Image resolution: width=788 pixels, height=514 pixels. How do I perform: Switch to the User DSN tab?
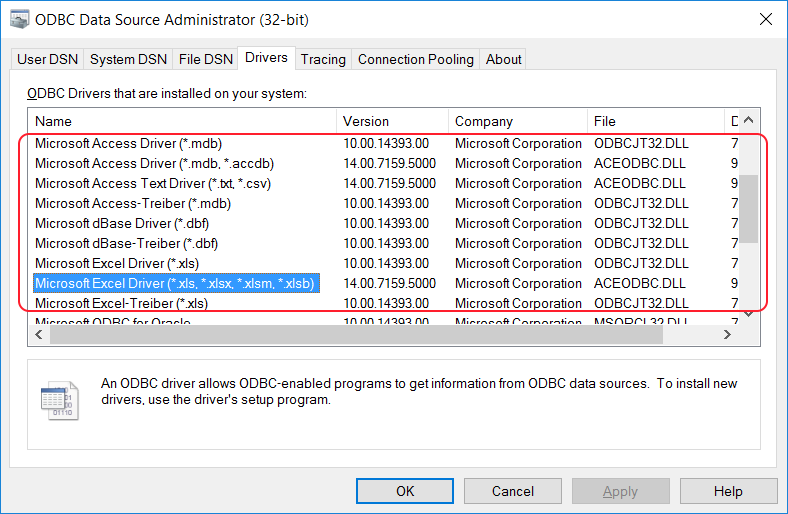coord(47,59)
